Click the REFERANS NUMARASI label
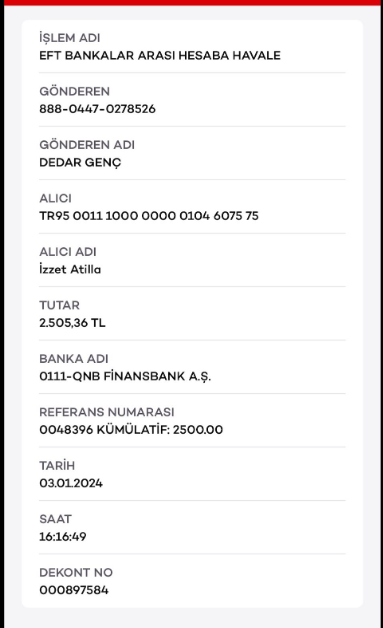The width and height of the screenshot is (383, 628). click(107, 412)
